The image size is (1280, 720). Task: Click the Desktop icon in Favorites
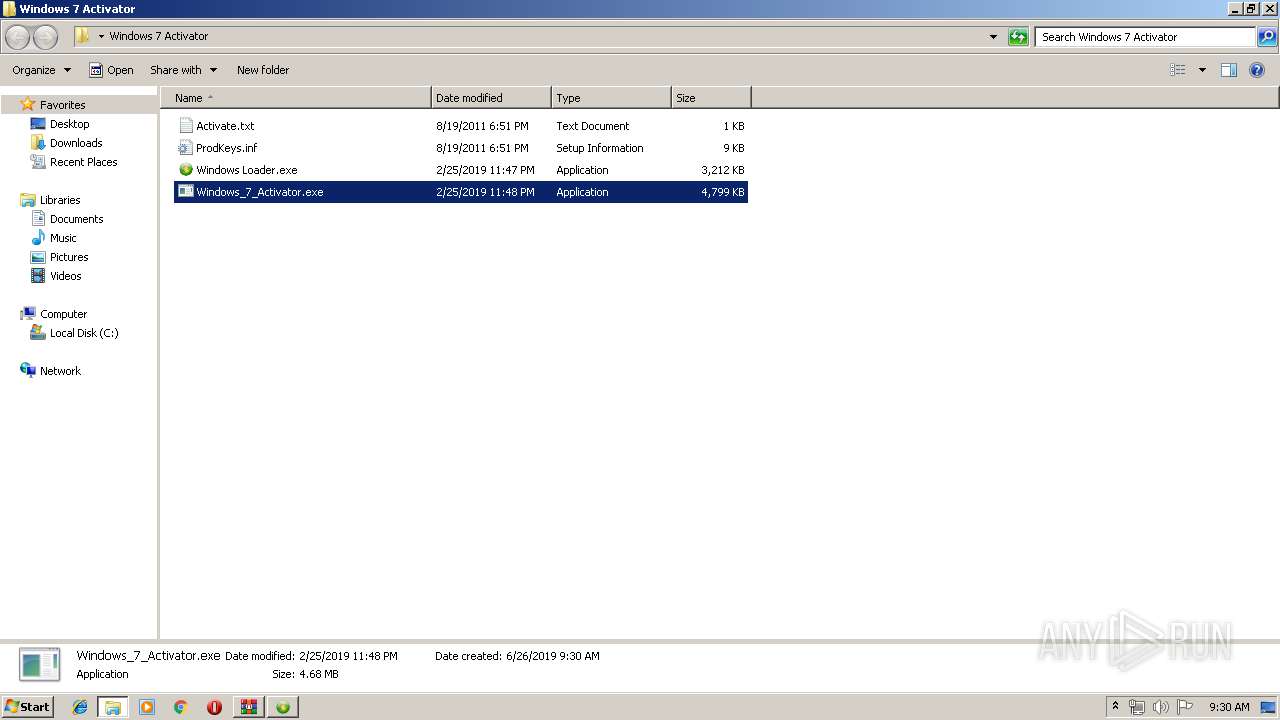tap(38, 124)
